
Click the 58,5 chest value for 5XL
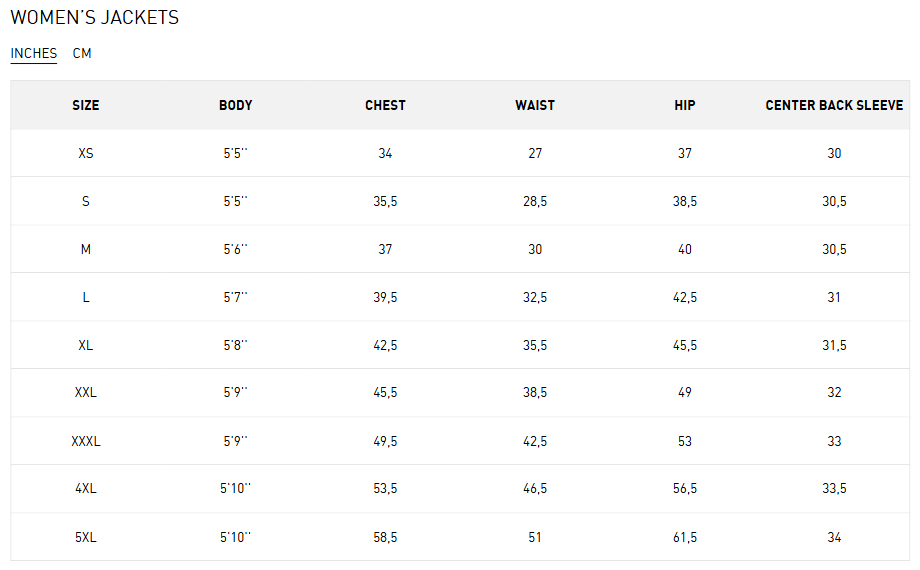pyautogui.click(x=385, y=537)
